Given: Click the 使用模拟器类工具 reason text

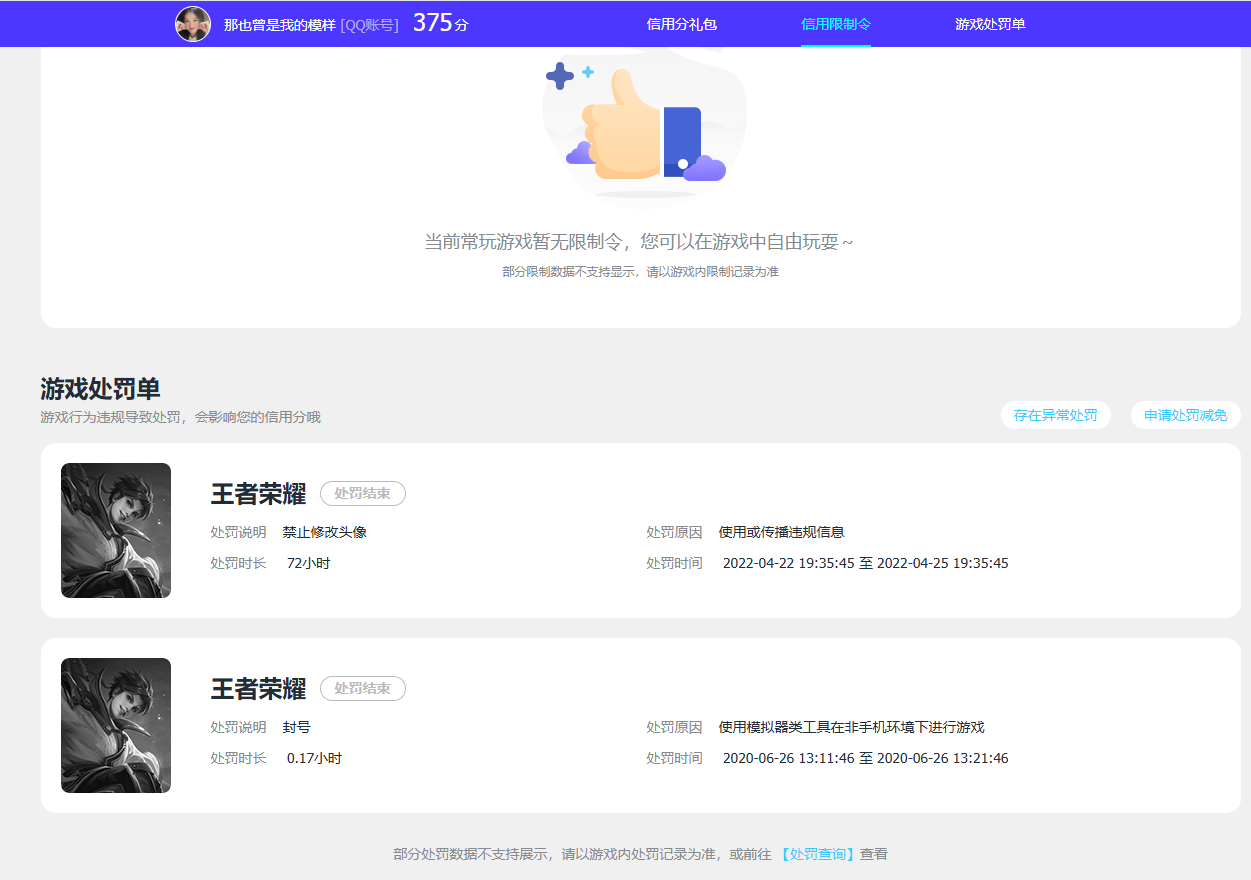Looking at the screenshot, I should tap(851, 727).
